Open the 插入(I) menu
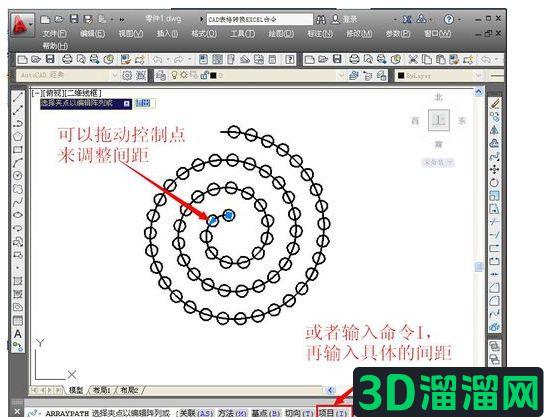544x417 pixels. point(168,34)
